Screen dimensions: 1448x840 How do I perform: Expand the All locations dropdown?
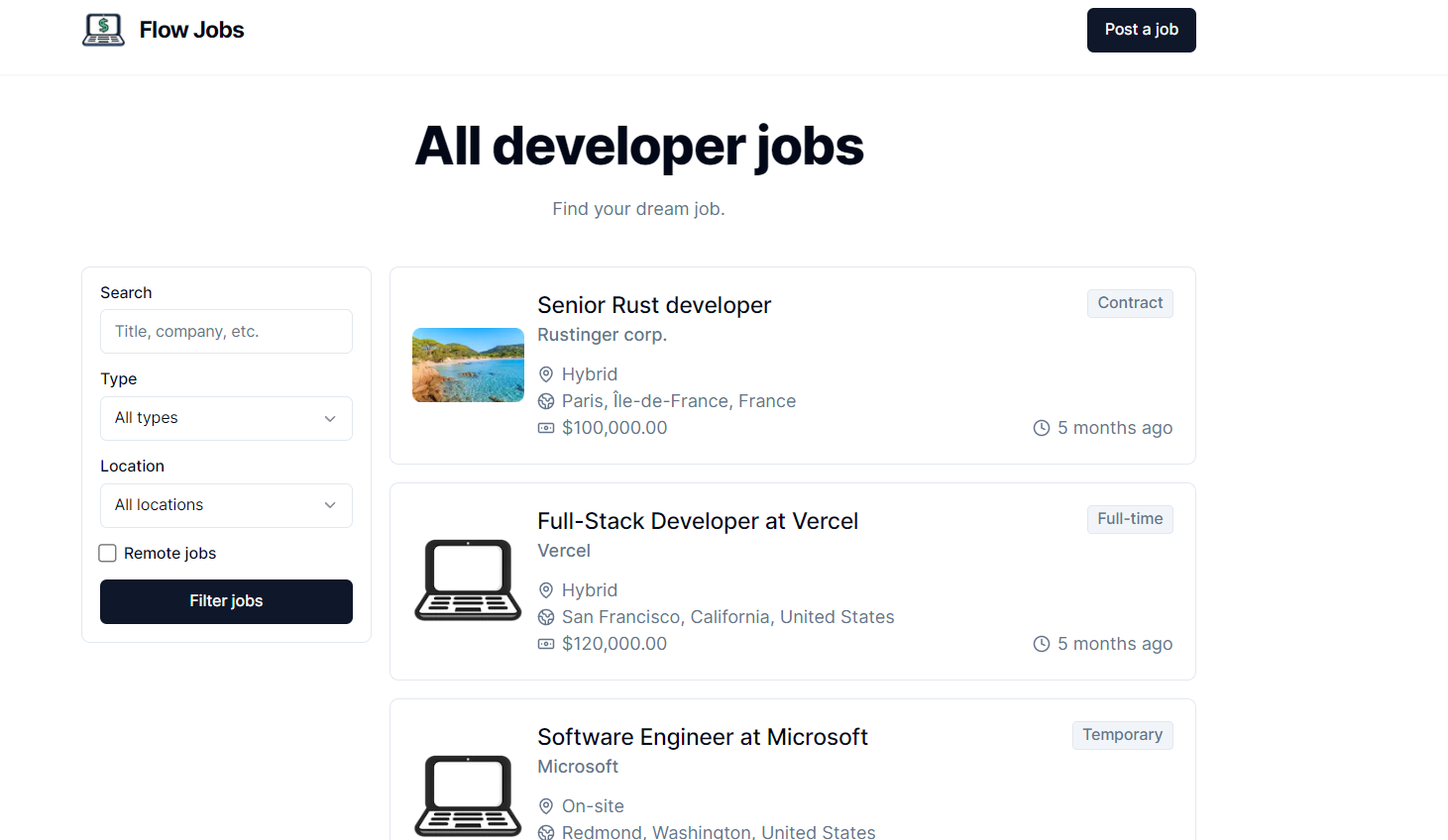click(226, 505)
